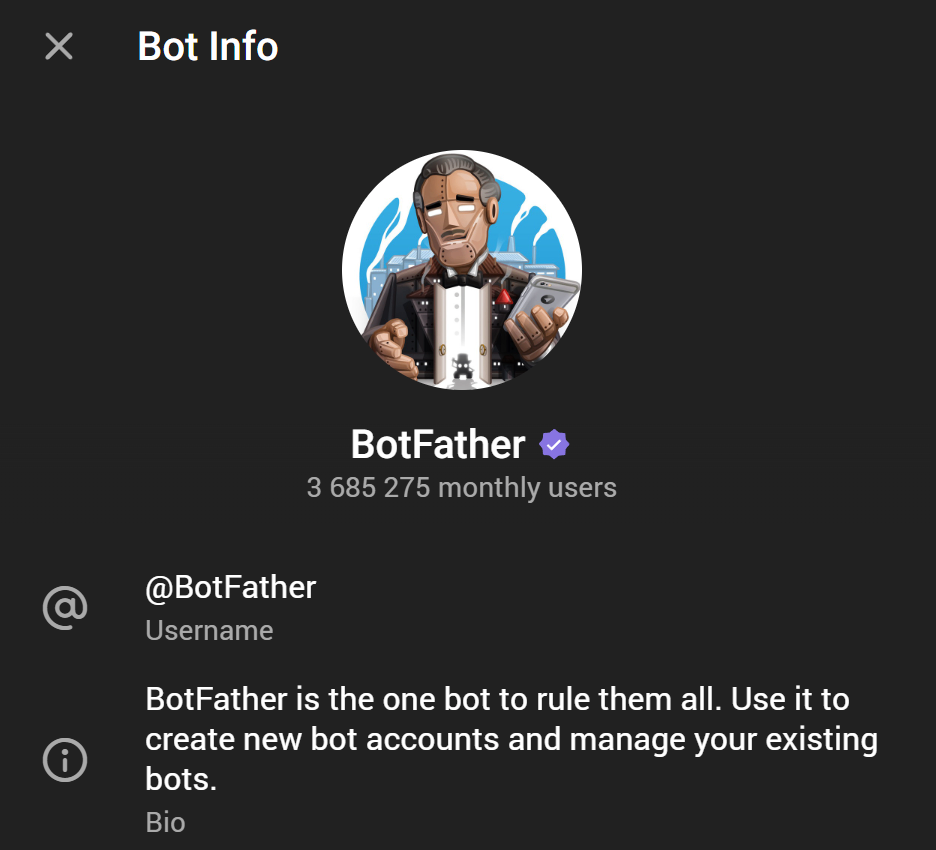
Task: Click the "Username" field label
Action: coord(209,631)
